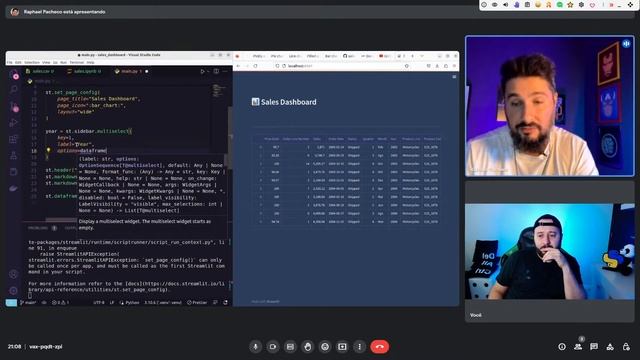Viewport: 640px width, 360px height.
Task: Open Extensions view in activity bar
Action: (x=13, y=139)
